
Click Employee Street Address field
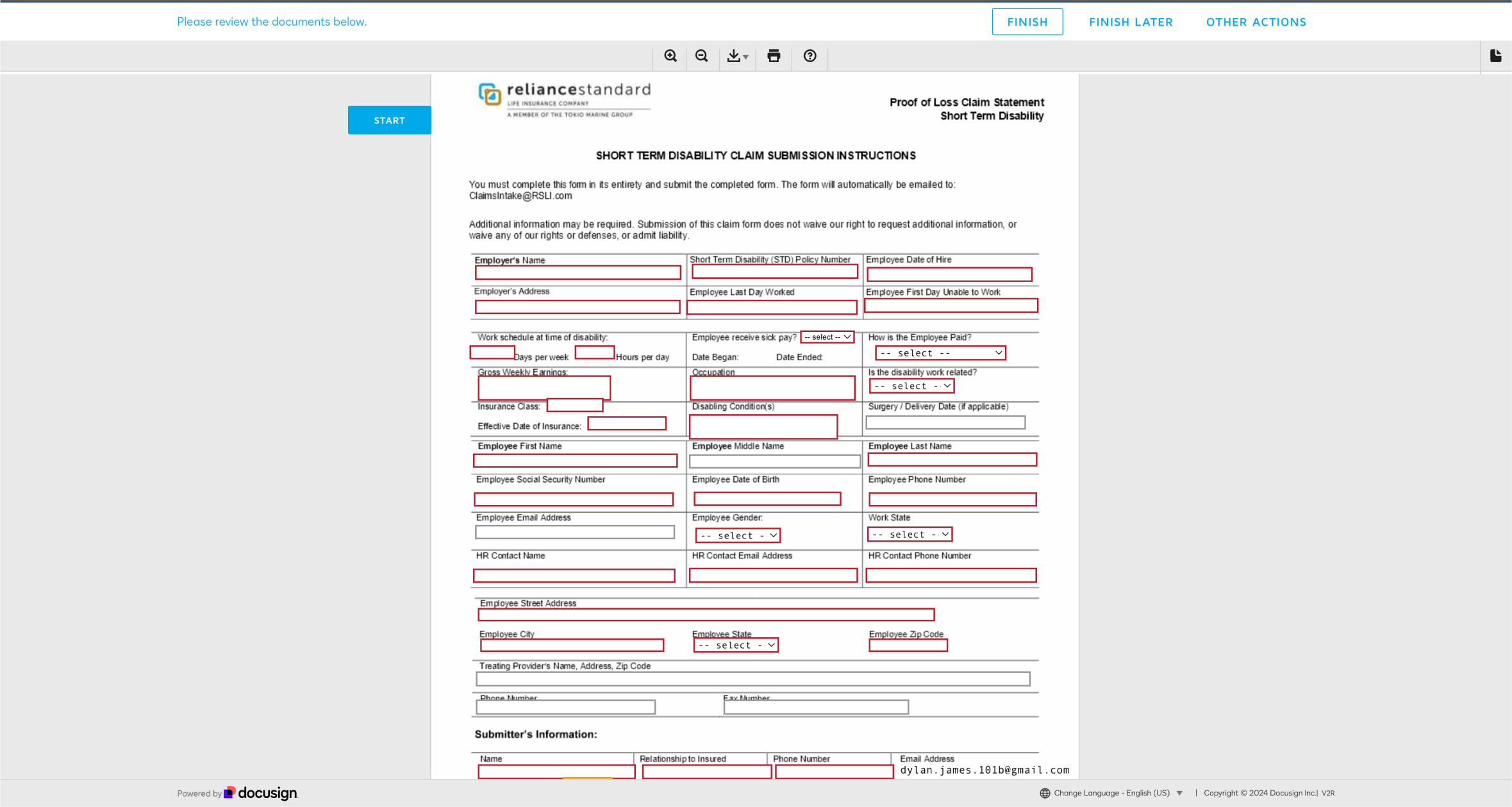tap(706, 615)
